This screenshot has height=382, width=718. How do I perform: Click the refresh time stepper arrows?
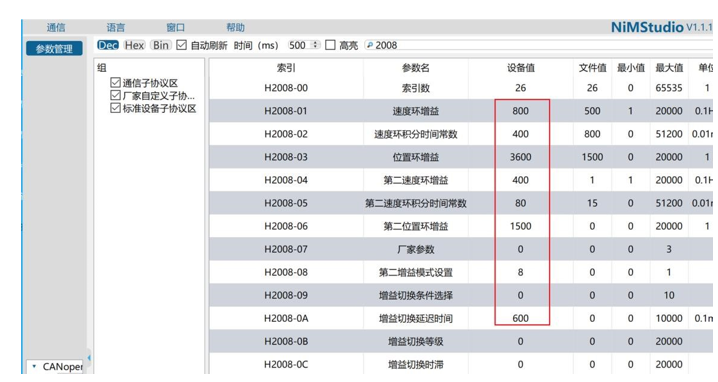(315, 45)
